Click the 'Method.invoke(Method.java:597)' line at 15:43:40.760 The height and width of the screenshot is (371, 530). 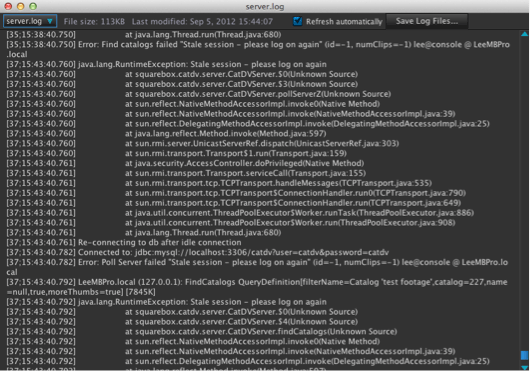click(x=166, y=133)
